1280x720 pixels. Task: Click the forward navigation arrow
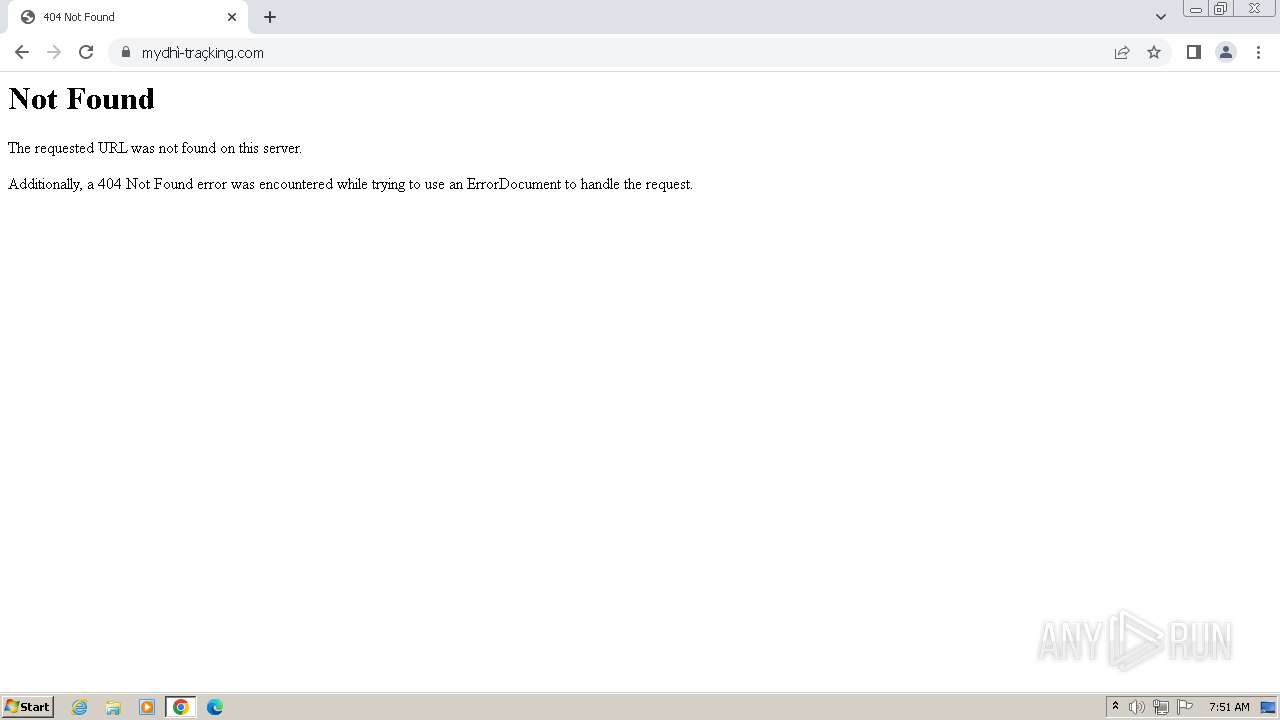point(54,52)
